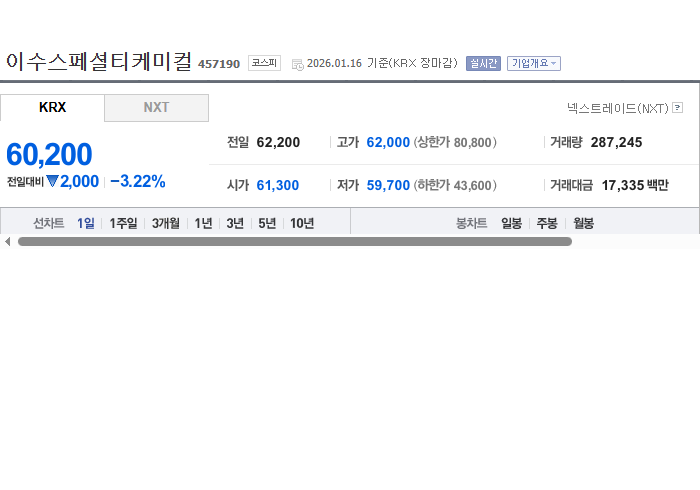
Task: Switch to the NXT market tab
Action: pyautogui.click(x=156, y=108)
